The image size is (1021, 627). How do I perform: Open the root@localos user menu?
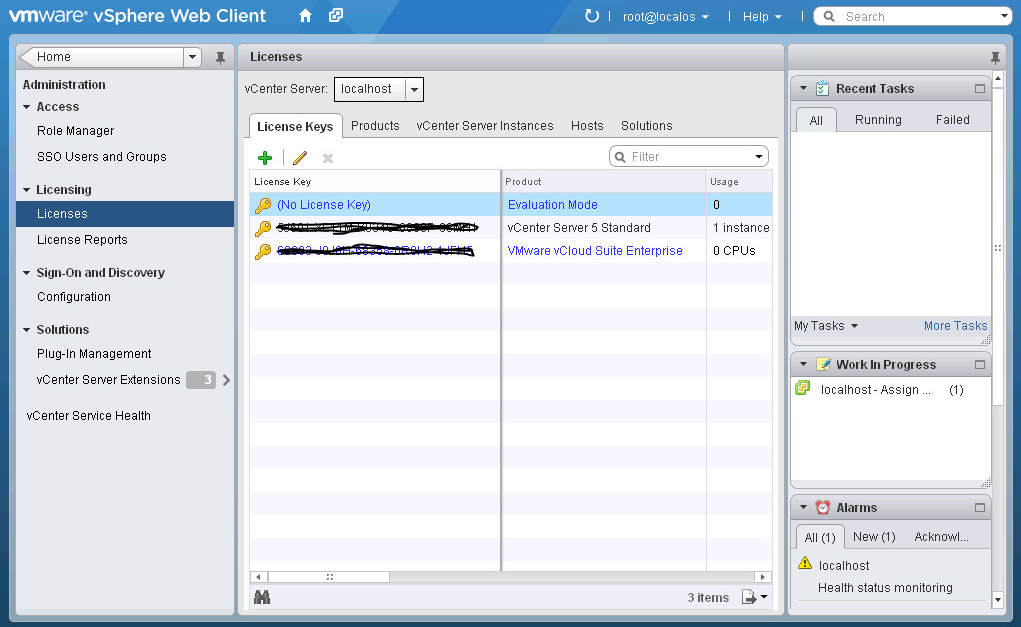click(665, 17)
